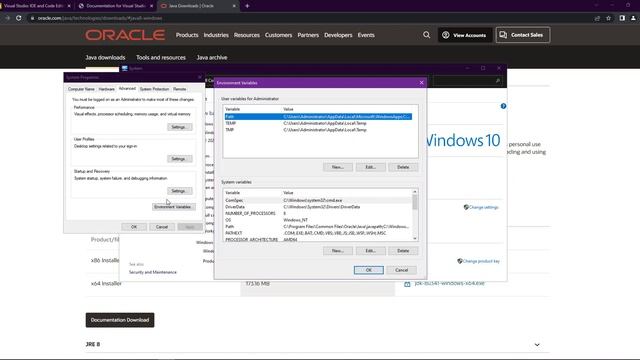Switch to the Java archive tab

[x=212, y=58]
